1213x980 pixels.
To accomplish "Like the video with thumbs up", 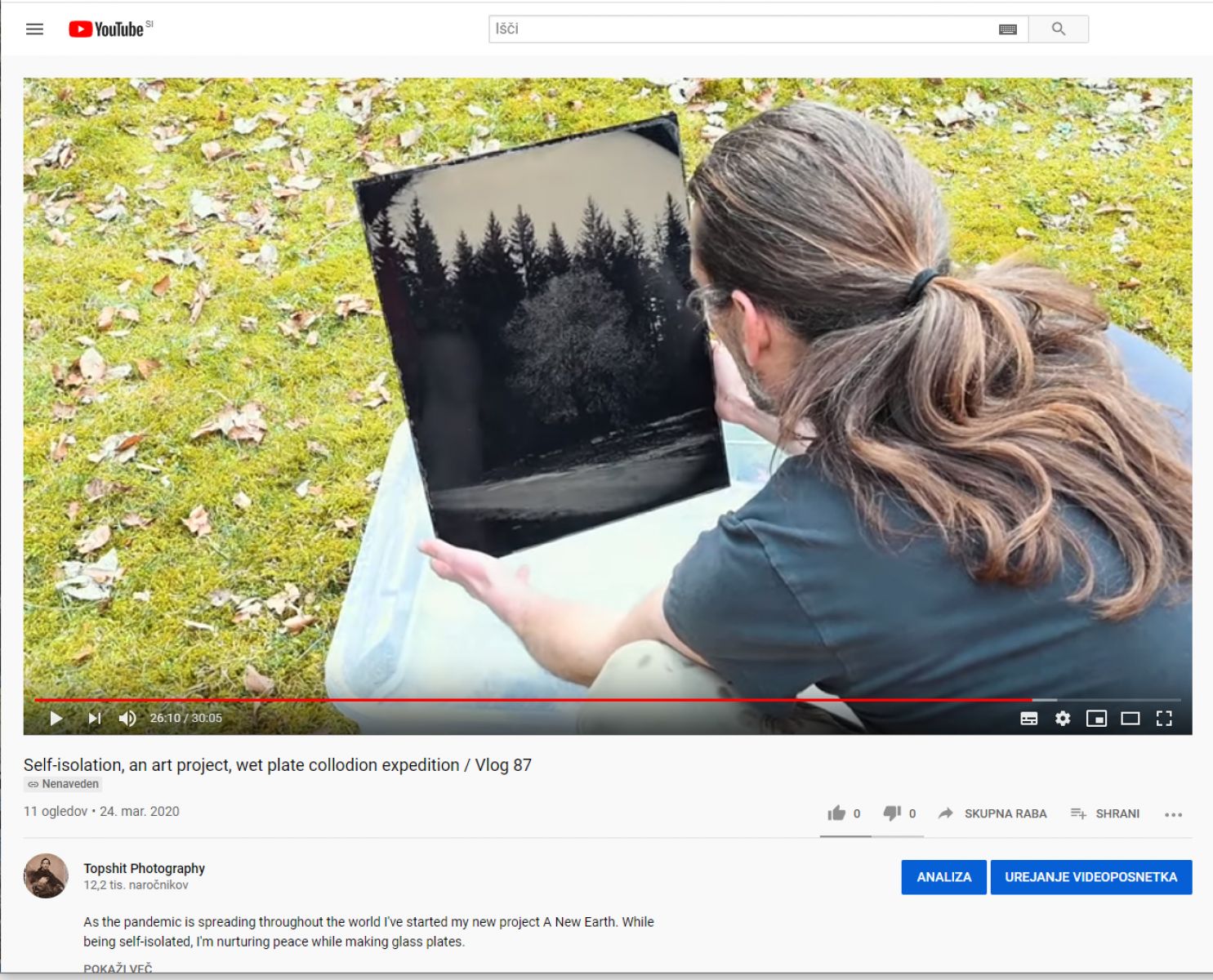I will (x=845, y=813).
